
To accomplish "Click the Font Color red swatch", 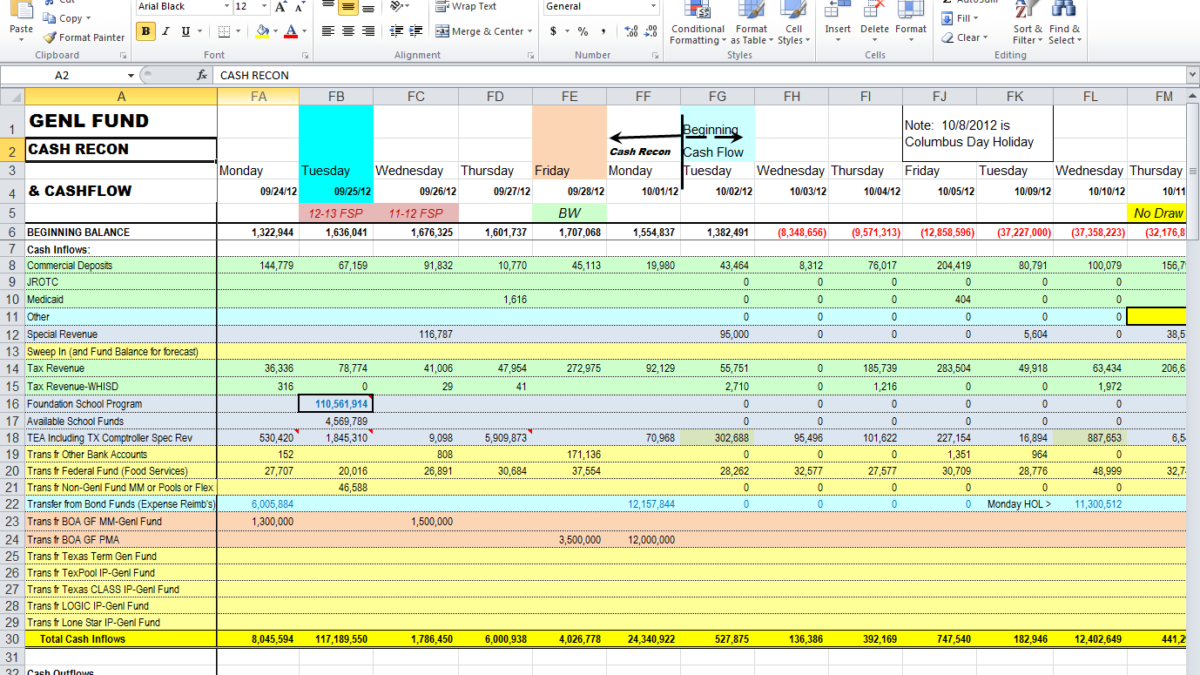I will [291, 31].
